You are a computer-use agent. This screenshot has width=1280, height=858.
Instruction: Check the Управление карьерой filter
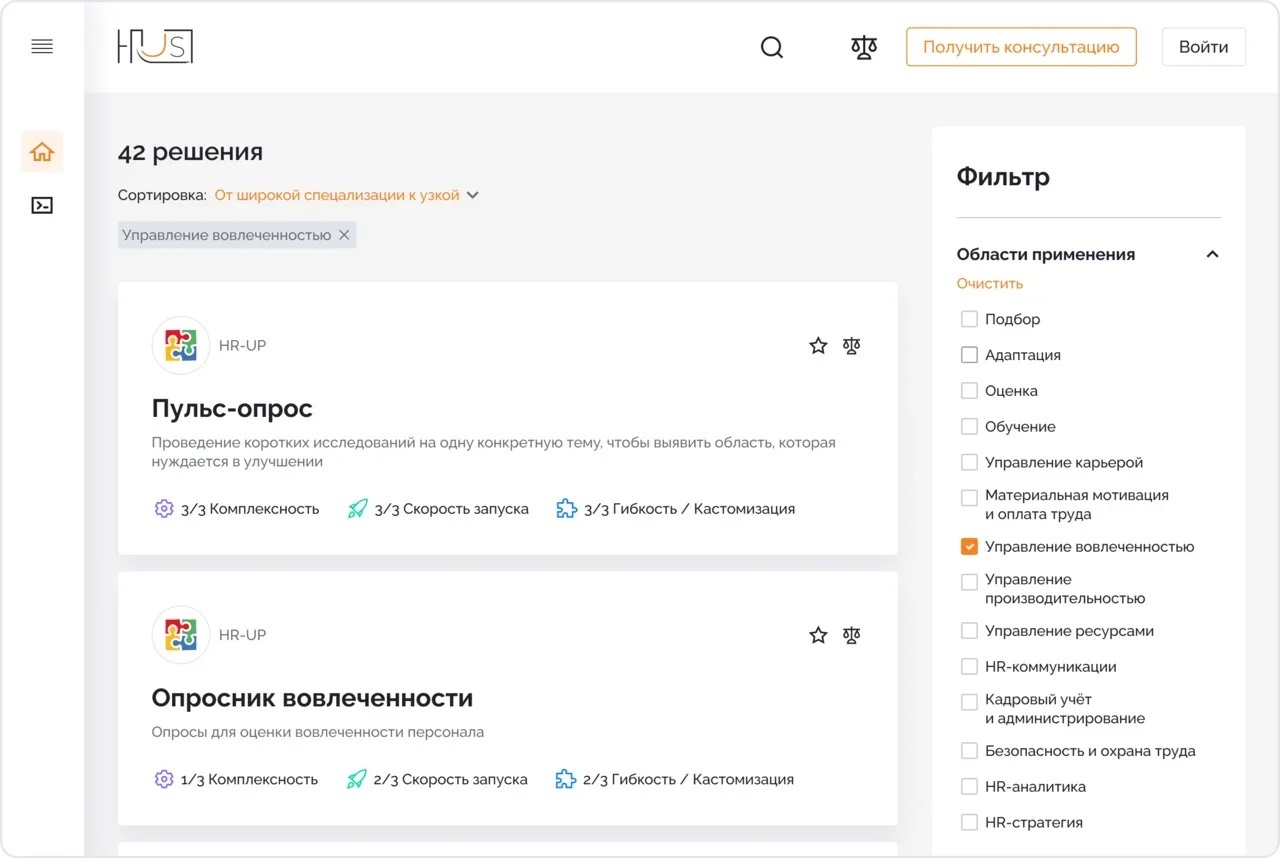[969, 462]
